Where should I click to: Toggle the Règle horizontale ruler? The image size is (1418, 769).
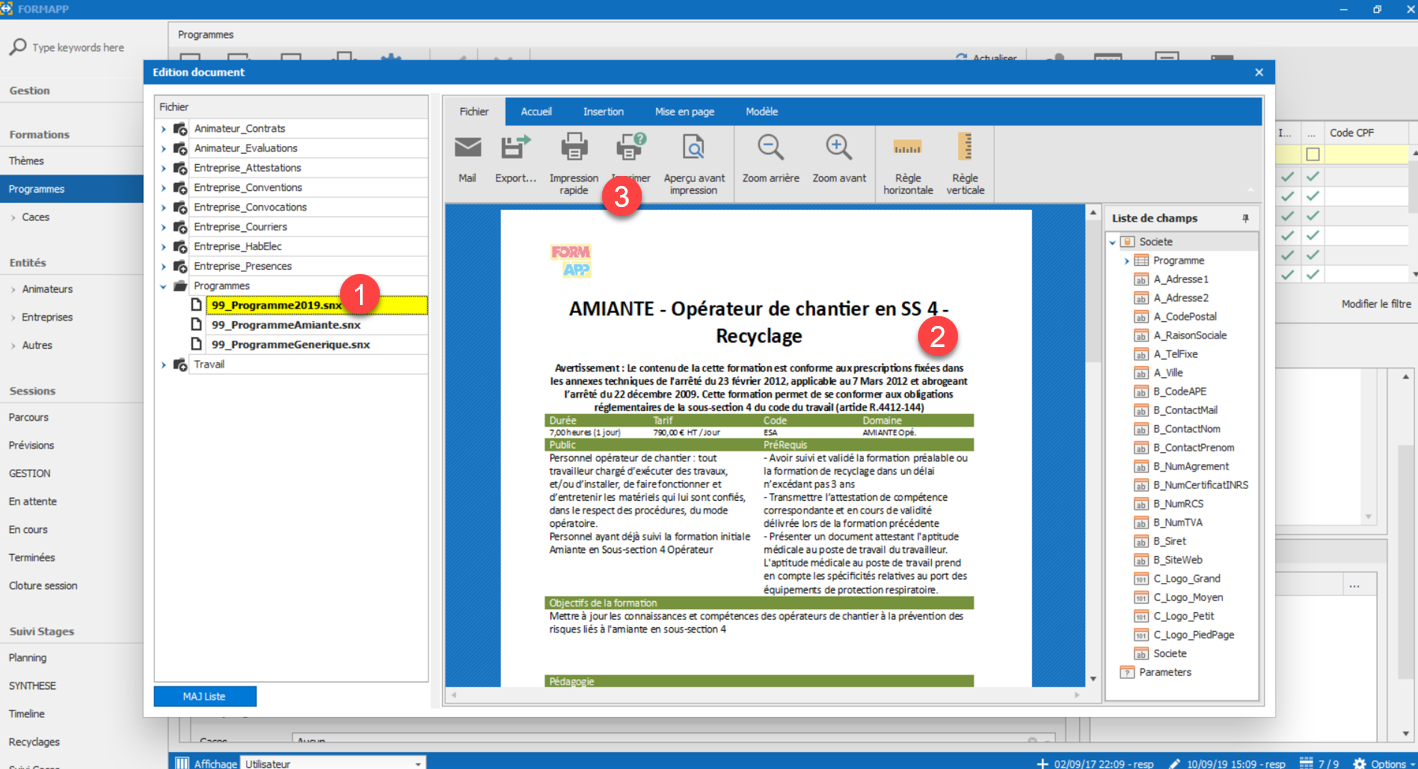click(x=908, y=148)
